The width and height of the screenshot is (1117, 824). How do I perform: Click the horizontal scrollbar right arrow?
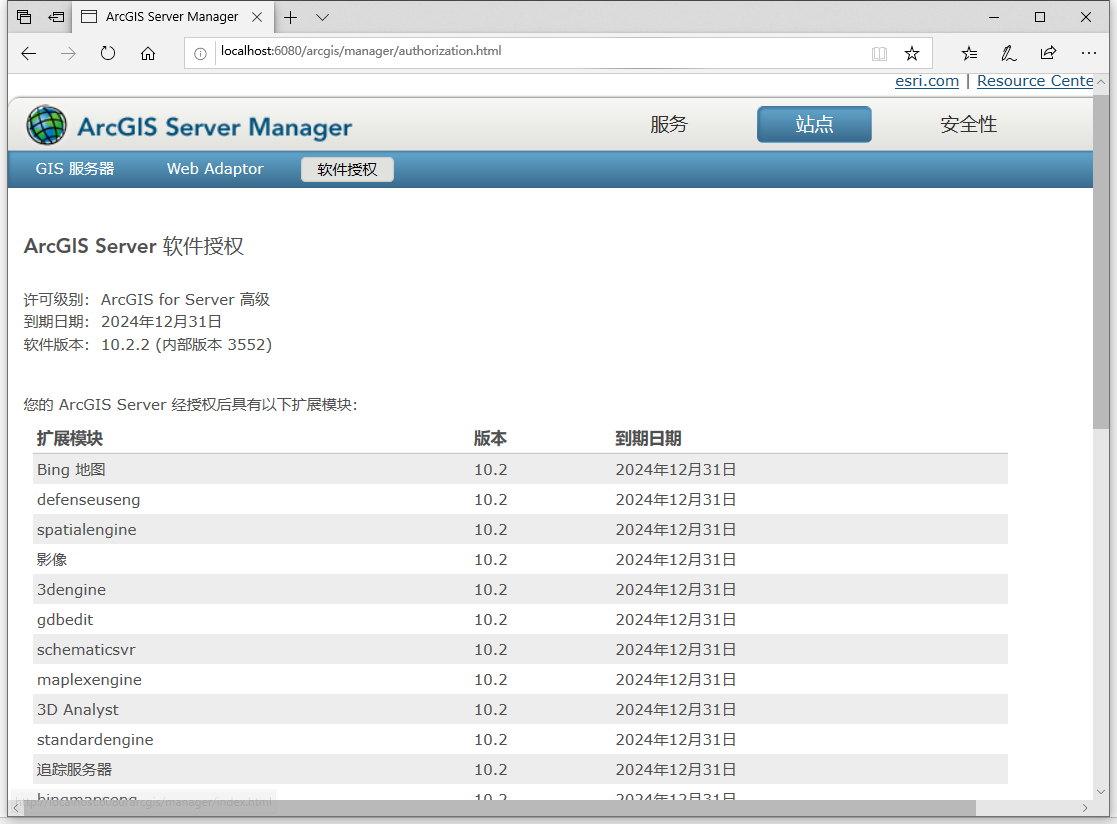coord(1085,808)
